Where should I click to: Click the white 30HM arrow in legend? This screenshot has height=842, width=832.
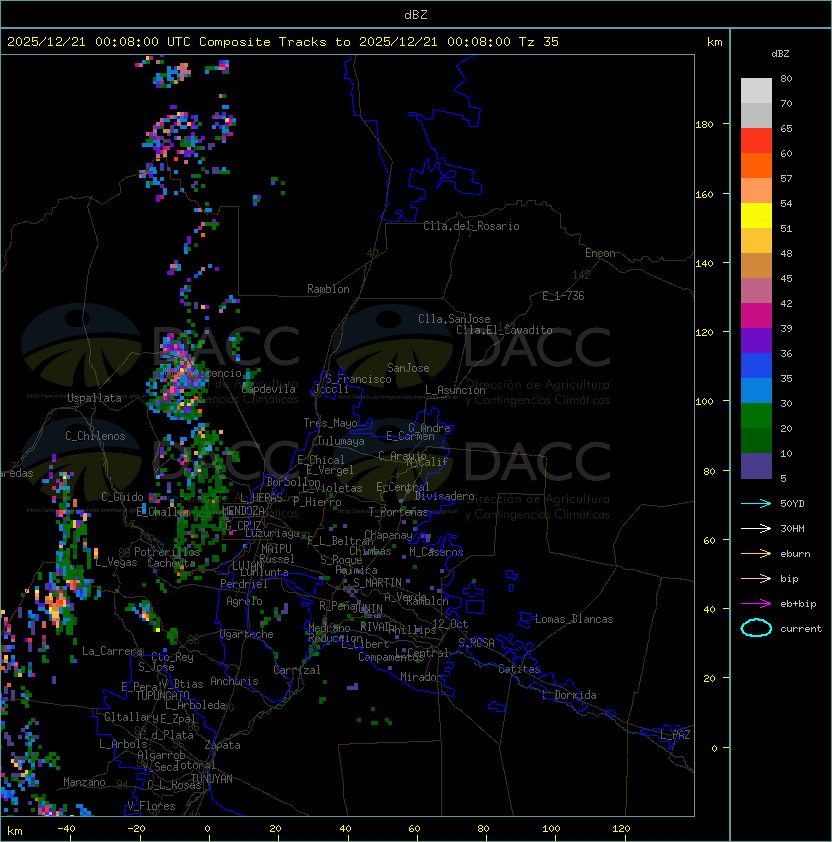pyautogui.click(x=756, y=528)
